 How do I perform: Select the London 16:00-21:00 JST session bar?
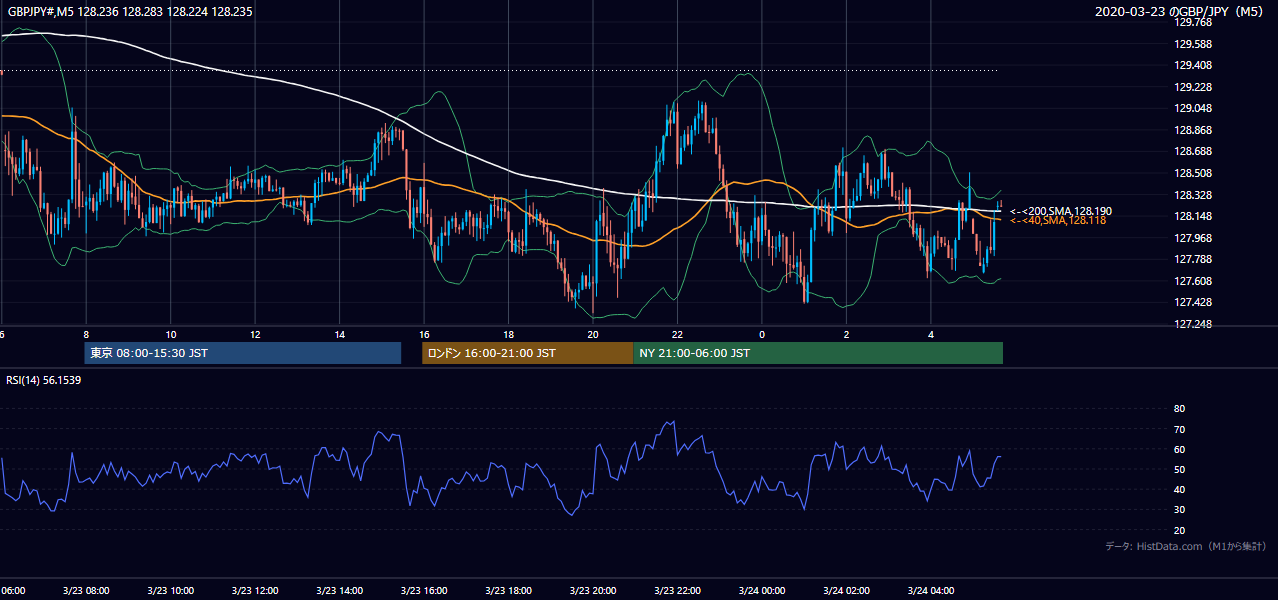click(x=527, y=353)
